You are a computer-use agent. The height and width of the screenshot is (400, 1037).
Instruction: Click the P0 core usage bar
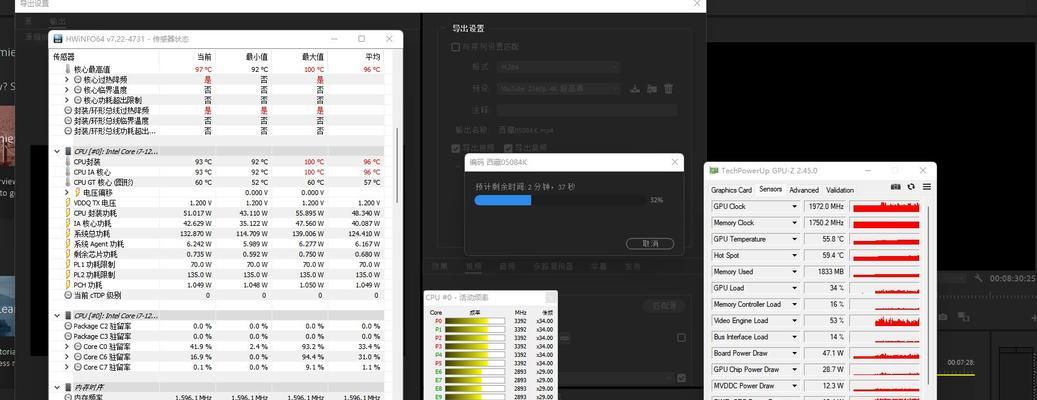[x=474, y=321]
